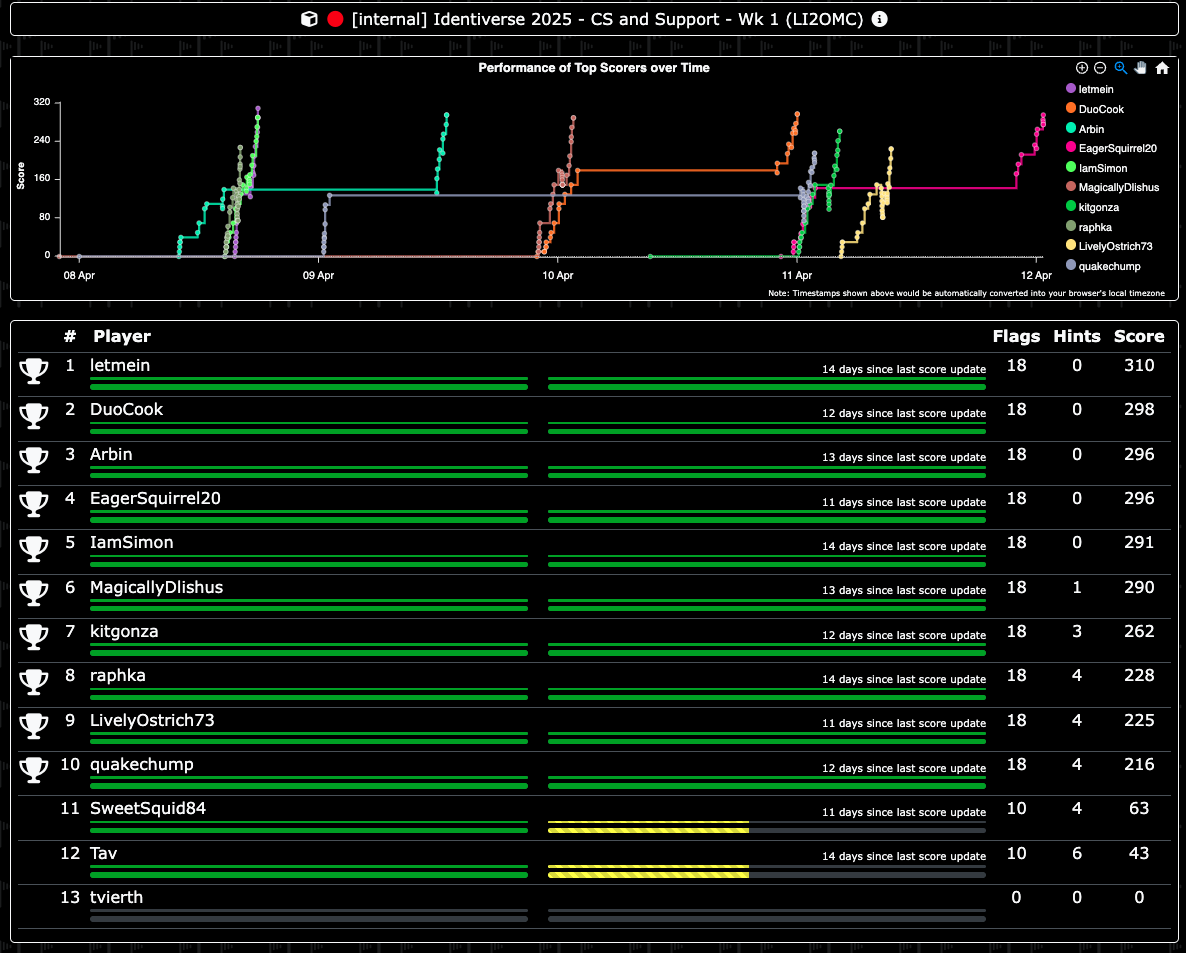The image size is (1186, 953).
Task: Open player Arbin from leaderboard
Action: (x=111, y=454)
